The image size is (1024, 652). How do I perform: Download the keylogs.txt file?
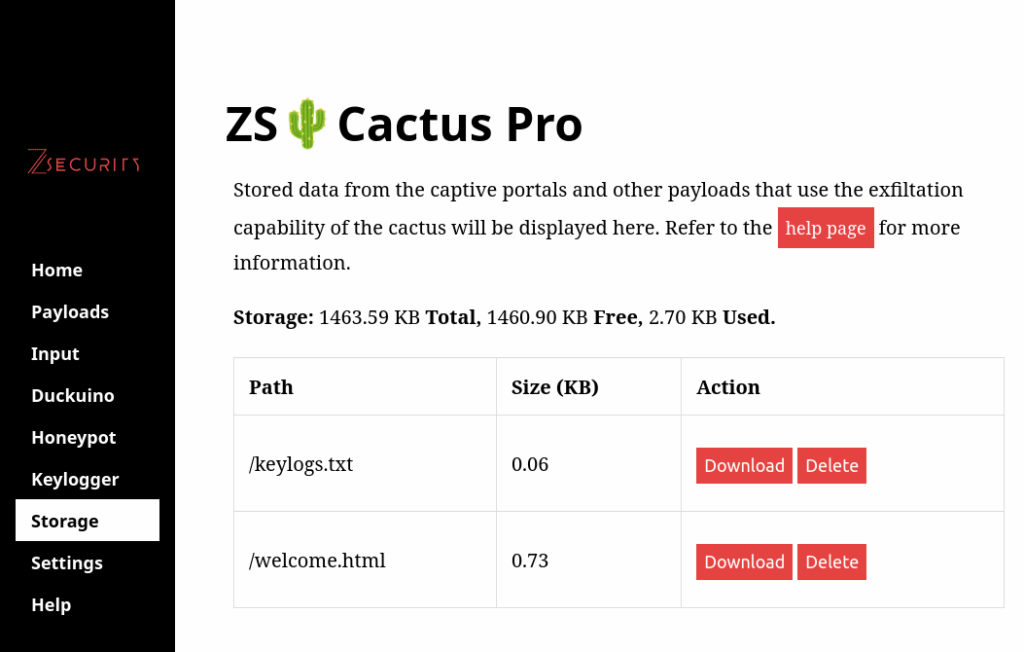pyautogui.click(x=744, y=466)
